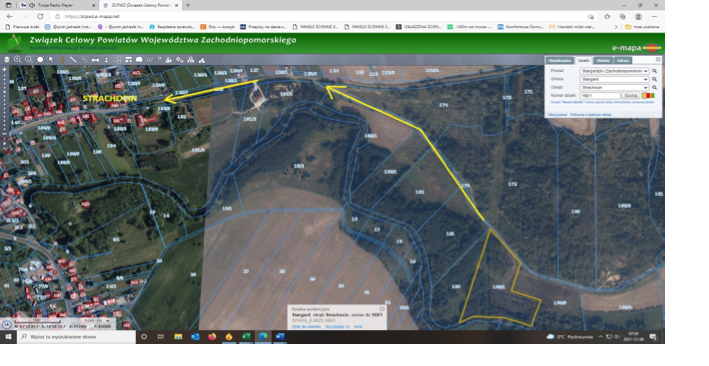Click the link chain toolbar icon
This screenshot has width=709, height=366.
coord(85,60)
